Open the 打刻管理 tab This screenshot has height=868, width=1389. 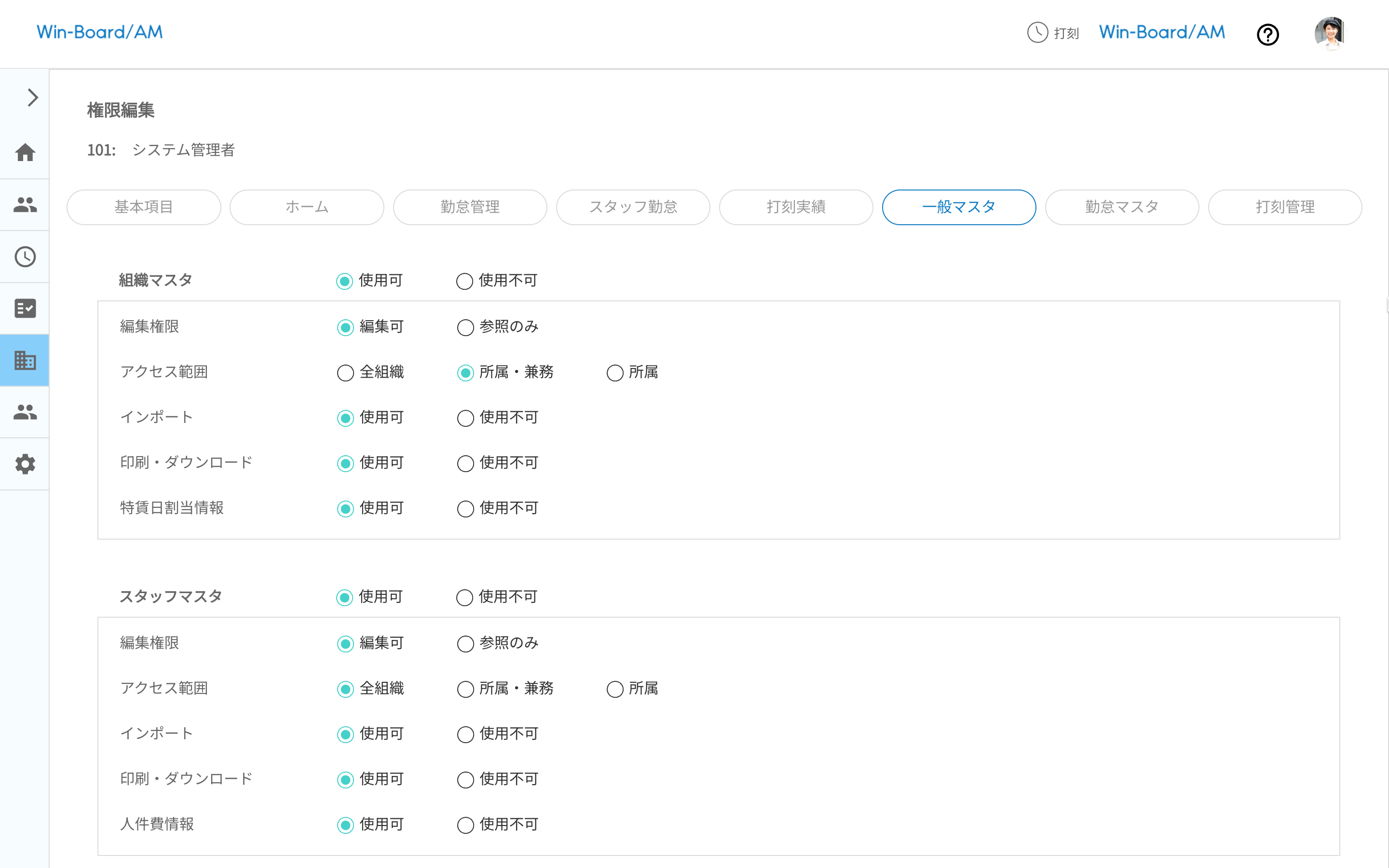pyautogui.click(x=1284, y=207)
